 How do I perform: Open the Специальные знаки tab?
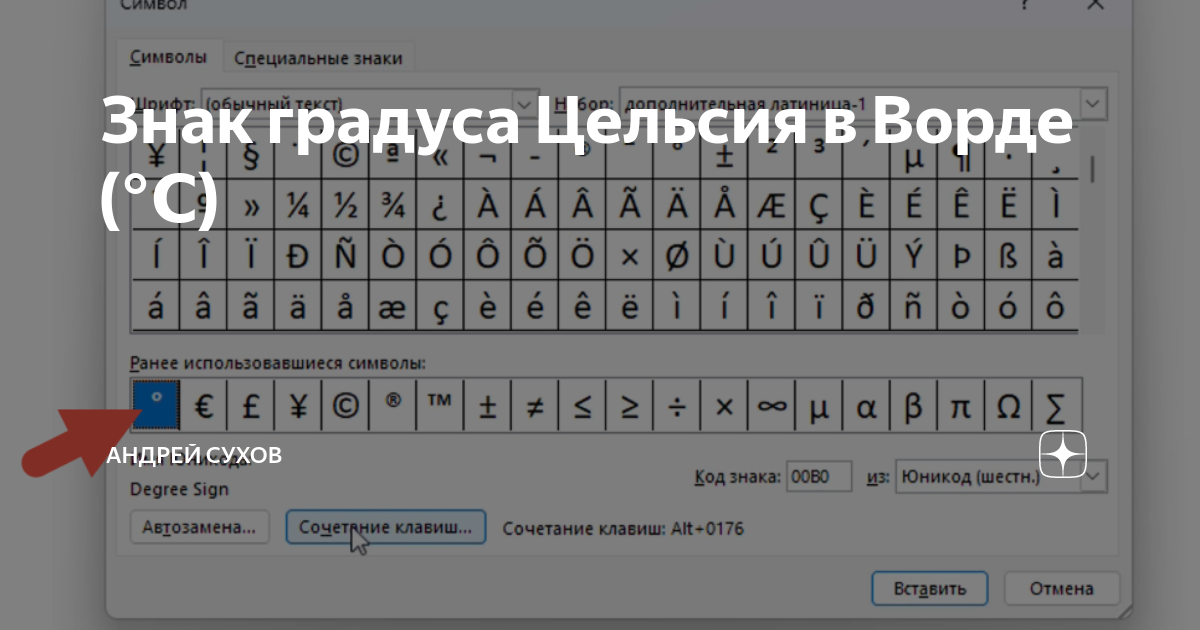[x=318, y=58]
